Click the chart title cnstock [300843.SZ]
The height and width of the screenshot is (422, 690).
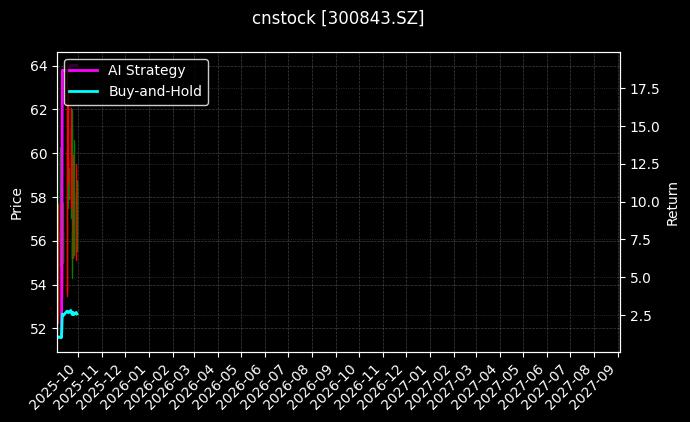click(x=338, y=18)
